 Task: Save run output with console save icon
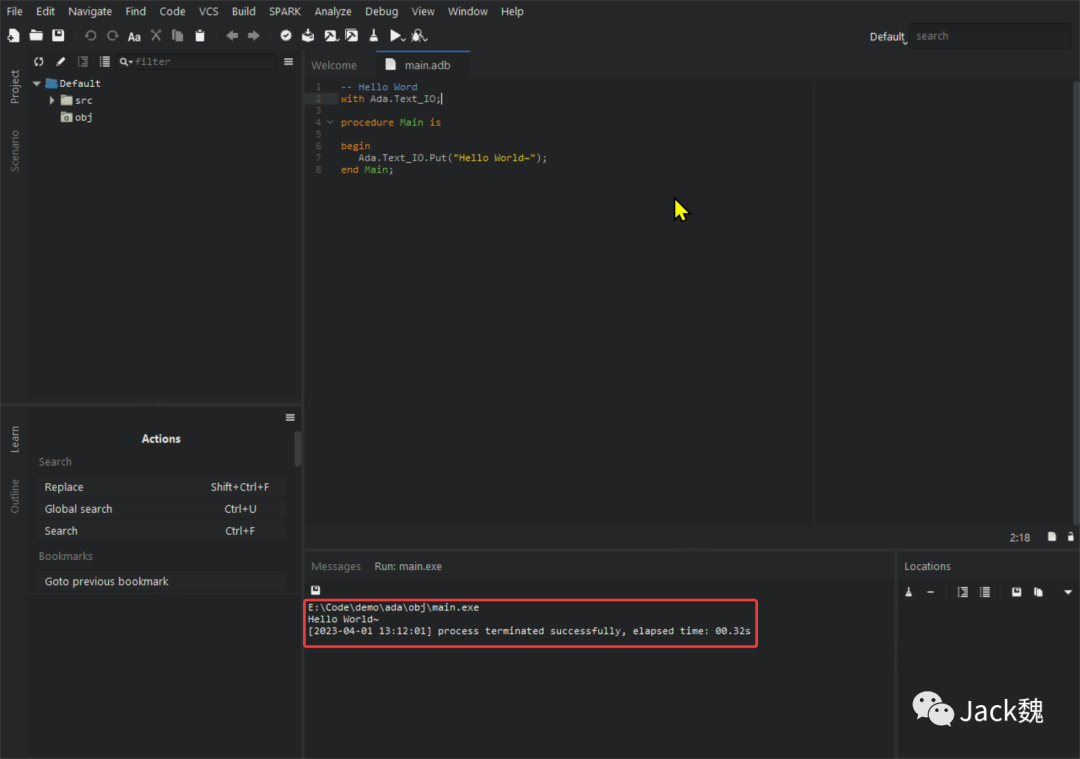[x=315, y=590]
